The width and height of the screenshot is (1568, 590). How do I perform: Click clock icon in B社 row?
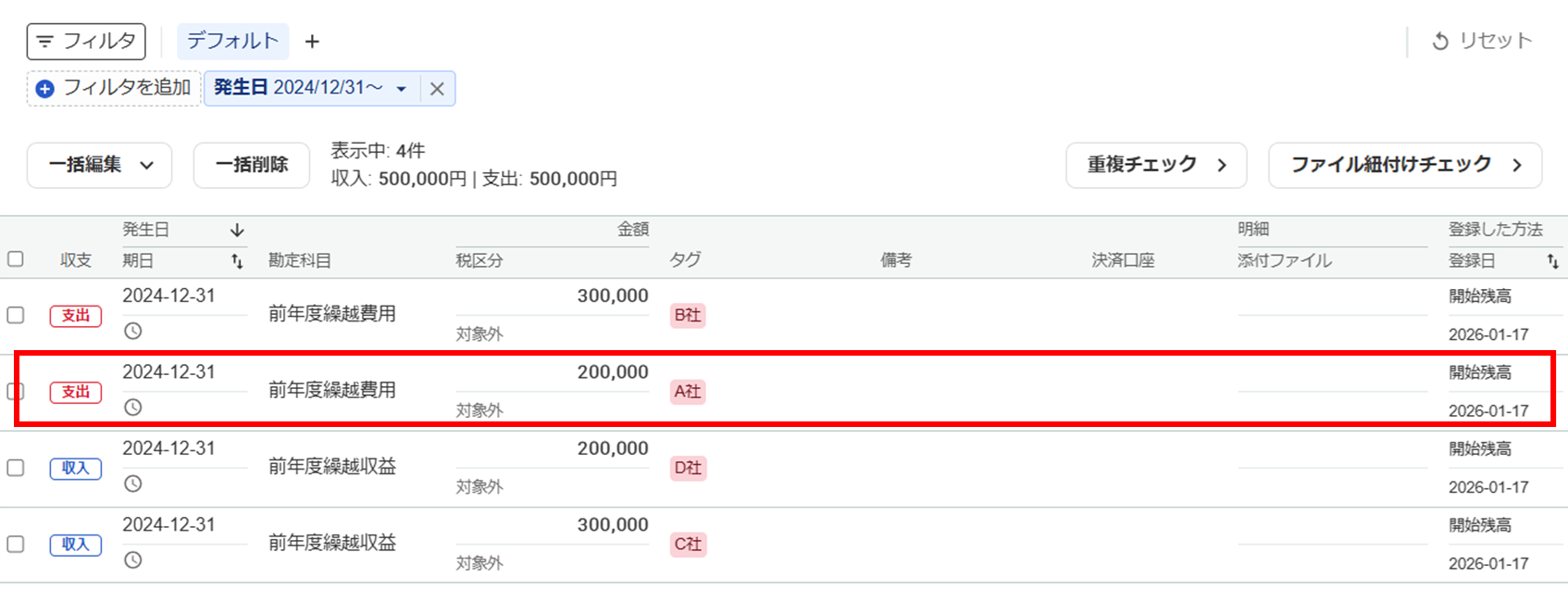pyautogui.click(x=133, y=332)
